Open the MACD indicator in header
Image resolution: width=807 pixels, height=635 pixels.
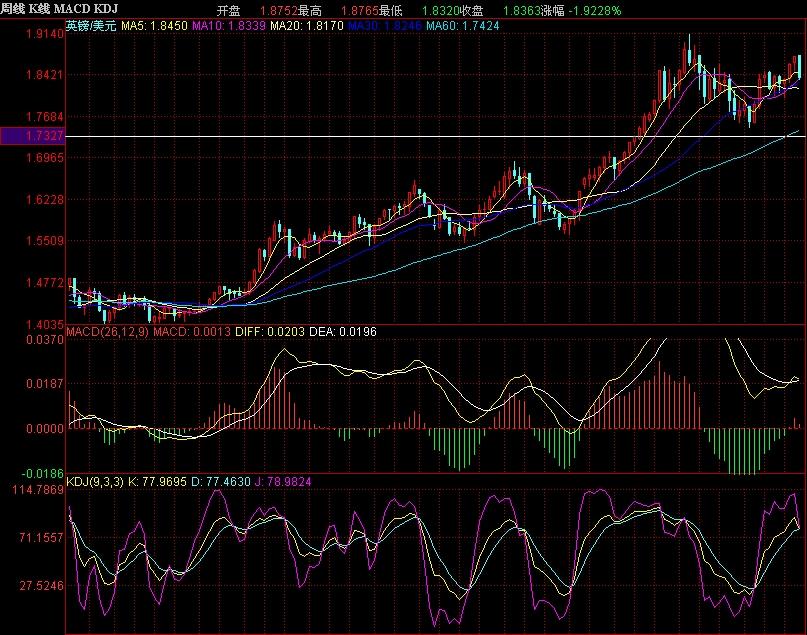(x=74, y=10)
